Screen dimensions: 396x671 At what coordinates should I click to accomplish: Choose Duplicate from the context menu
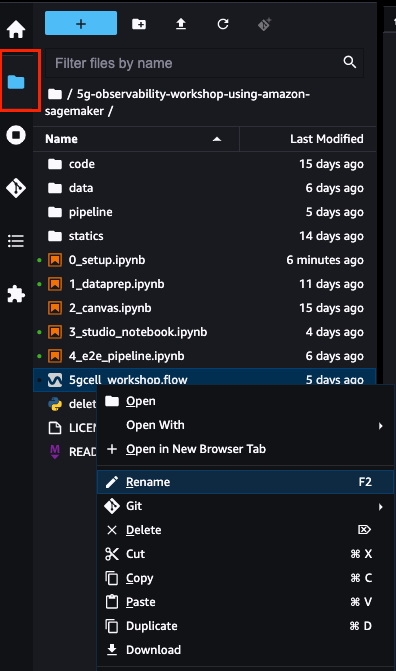245,626
